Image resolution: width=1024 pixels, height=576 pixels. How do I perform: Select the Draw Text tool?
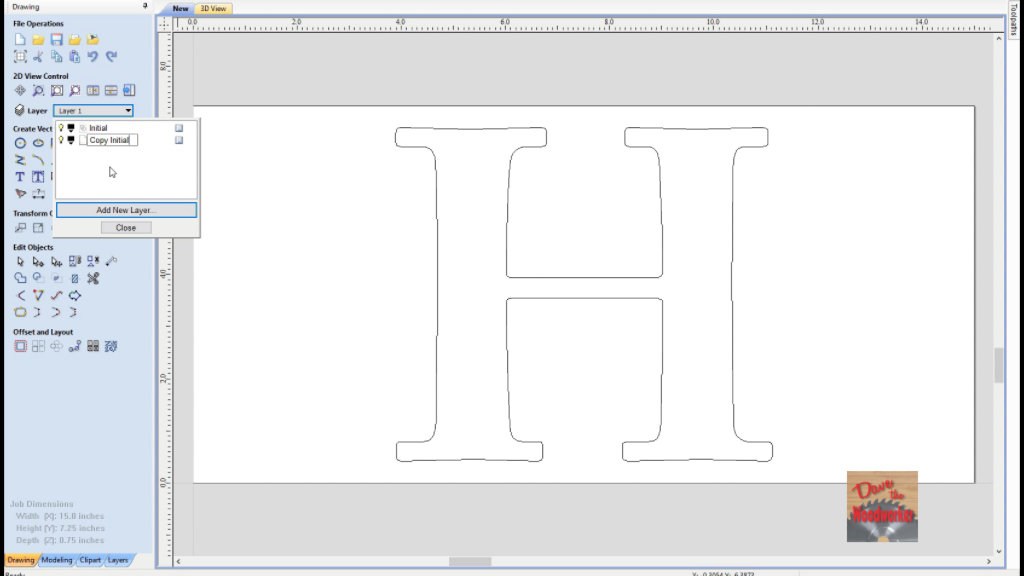20,177
